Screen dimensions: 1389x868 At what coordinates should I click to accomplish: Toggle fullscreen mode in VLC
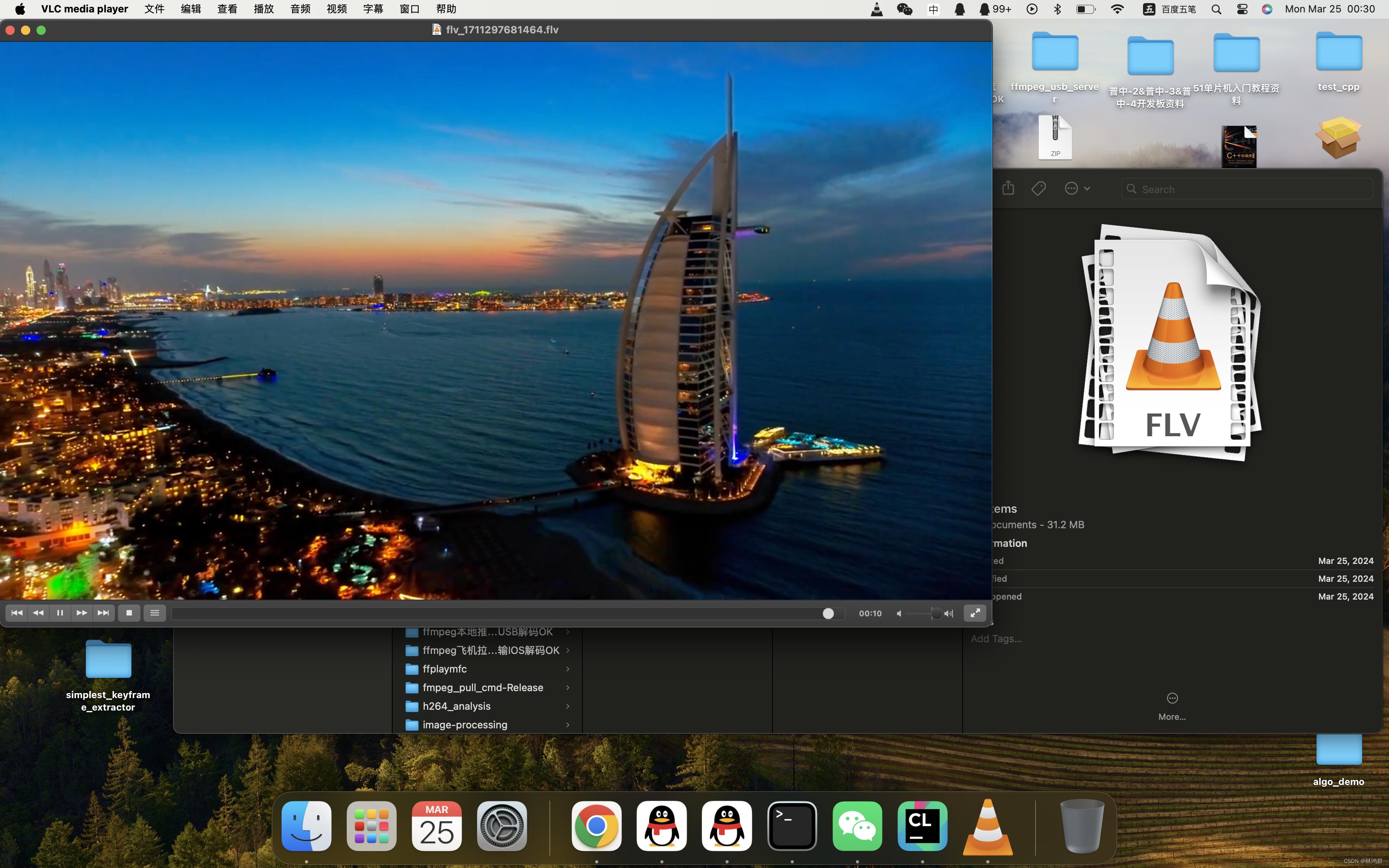pos(974,612)
